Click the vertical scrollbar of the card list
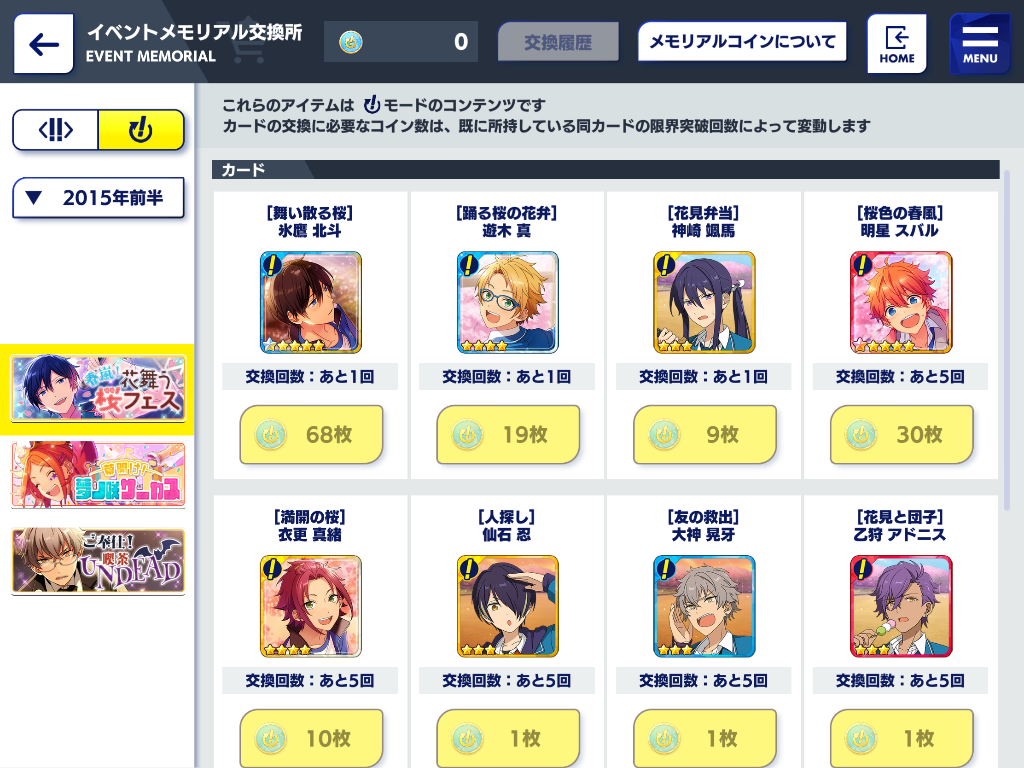 [1006, 340]
